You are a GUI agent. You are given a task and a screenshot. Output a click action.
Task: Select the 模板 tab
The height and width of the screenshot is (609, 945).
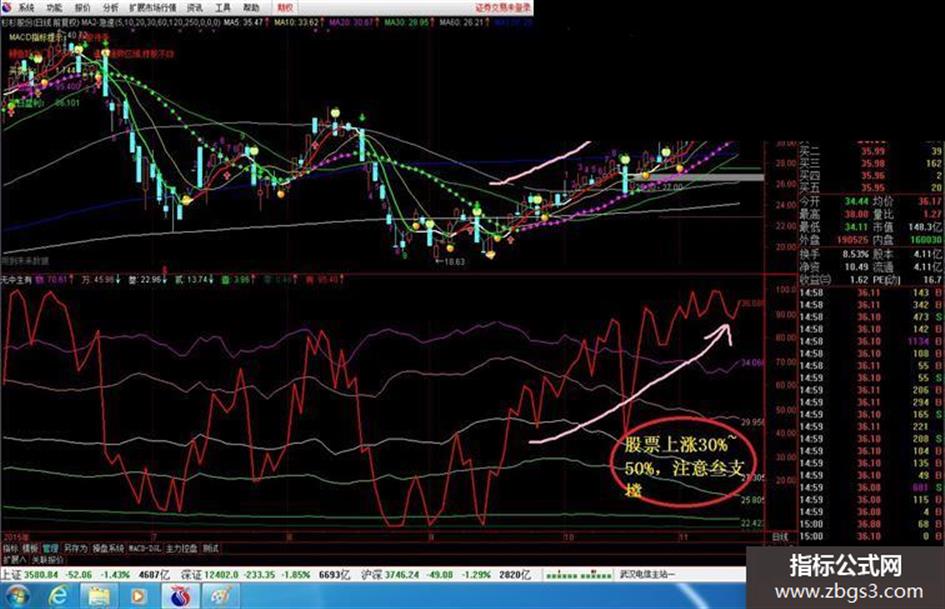pyautogui.click(x=30, y=548)
